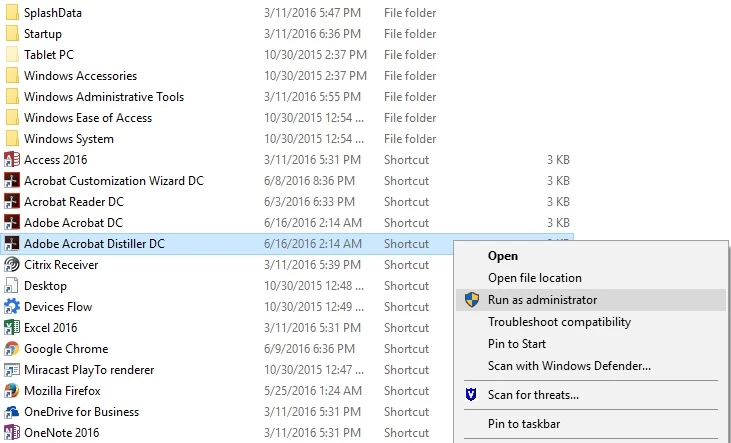731x443 pixels.
Task: Select the Devices Flow name
Action: point(58,306)
